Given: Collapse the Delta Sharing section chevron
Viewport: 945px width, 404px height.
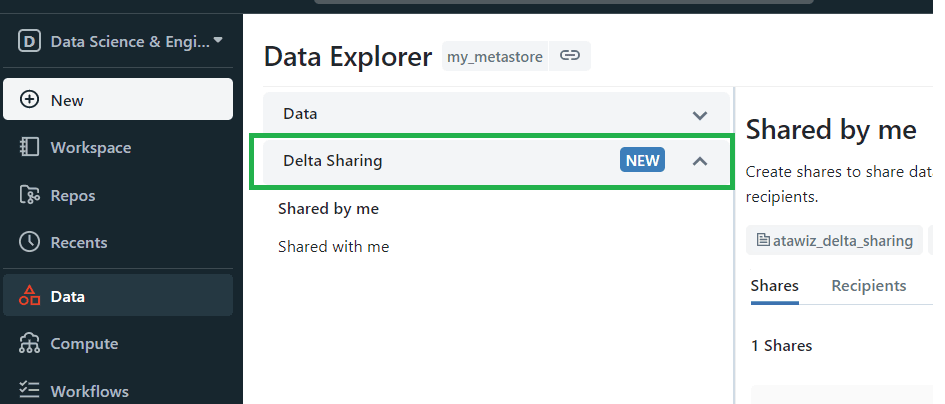Looking at the screenshot, I should (700, 161).
